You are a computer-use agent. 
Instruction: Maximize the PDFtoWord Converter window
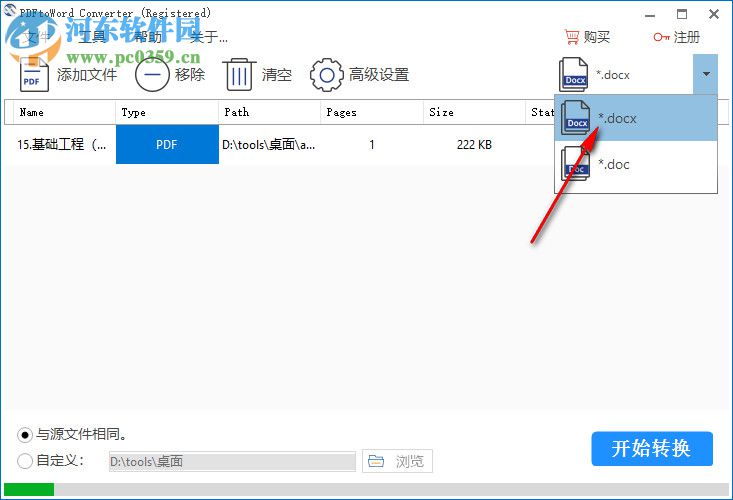(x=682, y=14)
